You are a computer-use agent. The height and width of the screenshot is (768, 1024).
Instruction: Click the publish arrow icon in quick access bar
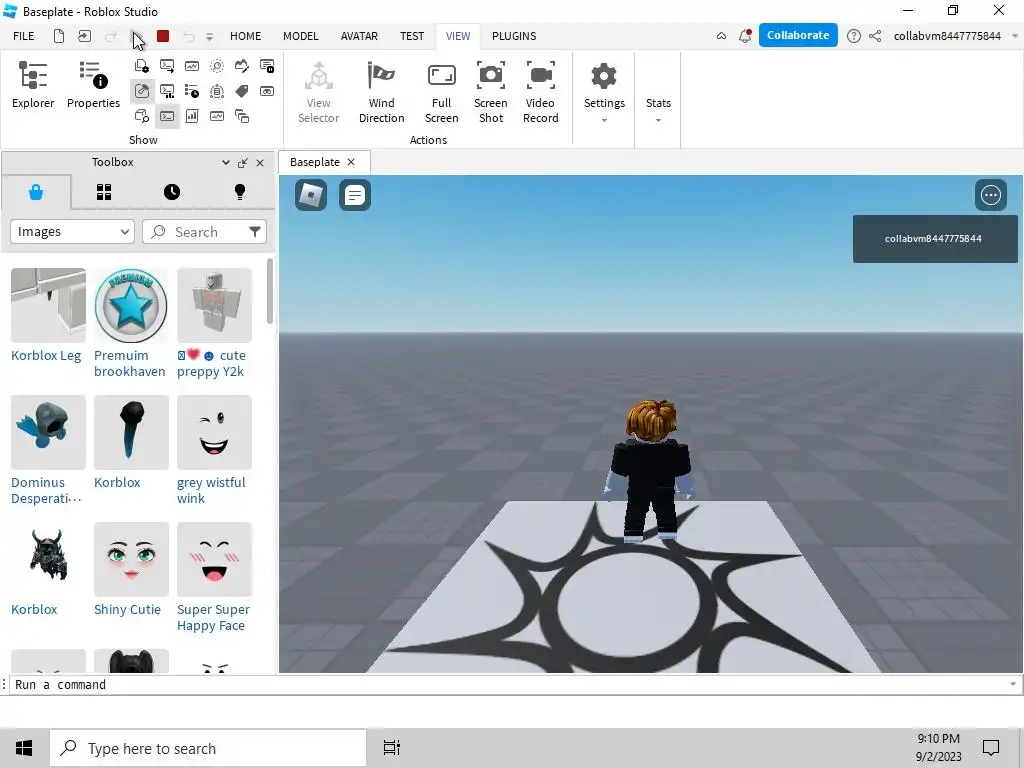pyautogui.click(x=84, y=36)
